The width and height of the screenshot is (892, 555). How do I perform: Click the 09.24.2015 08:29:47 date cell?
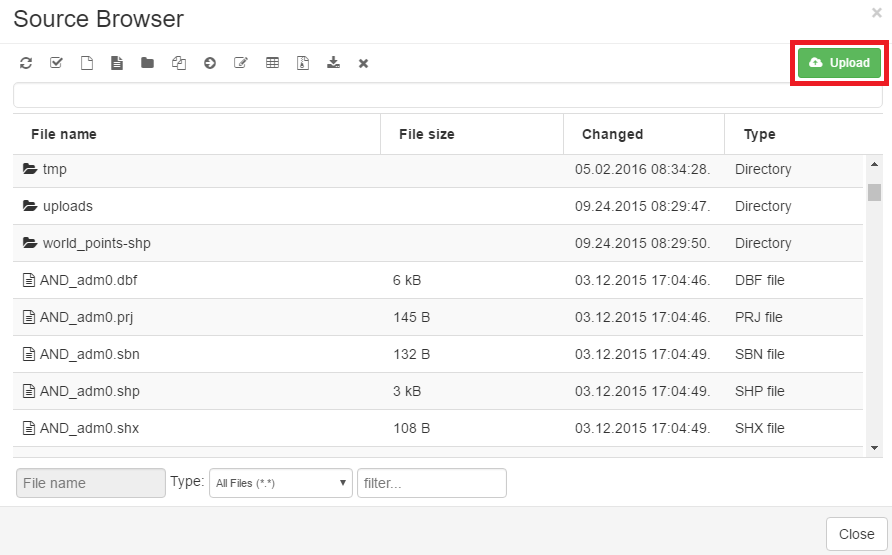point(642,206)
